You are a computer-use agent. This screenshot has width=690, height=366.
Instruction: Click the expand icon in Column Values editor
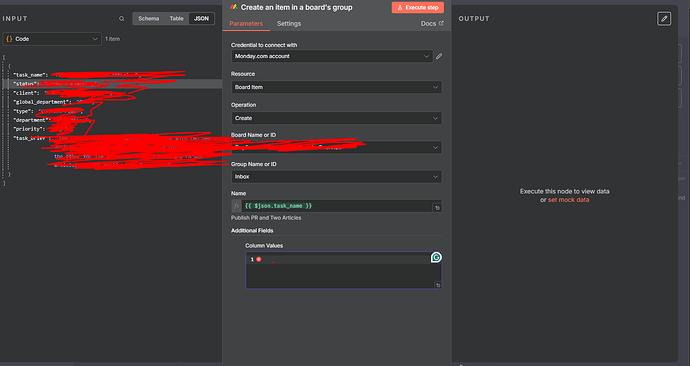pos(438,285)
